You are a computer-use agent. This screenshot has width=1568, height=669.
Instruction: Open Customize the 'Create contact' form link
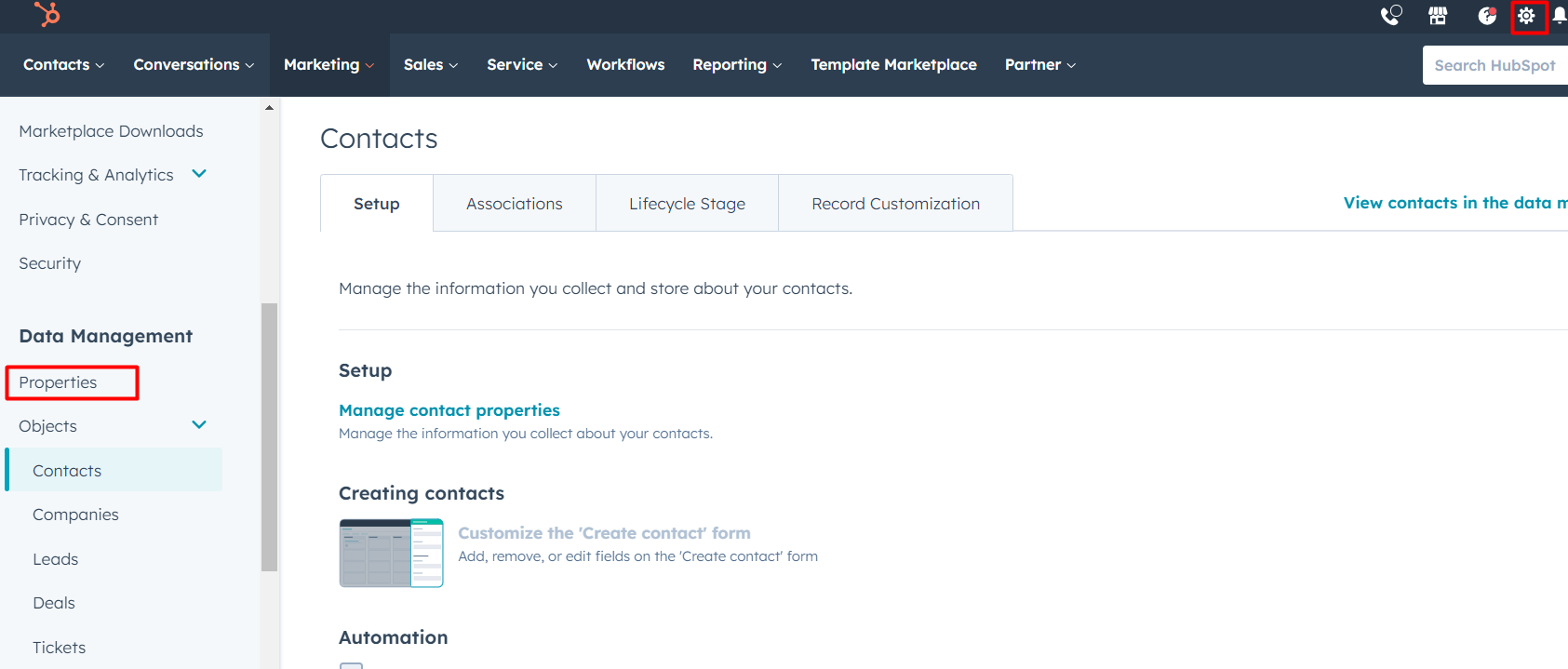click(x=604, y=533)
